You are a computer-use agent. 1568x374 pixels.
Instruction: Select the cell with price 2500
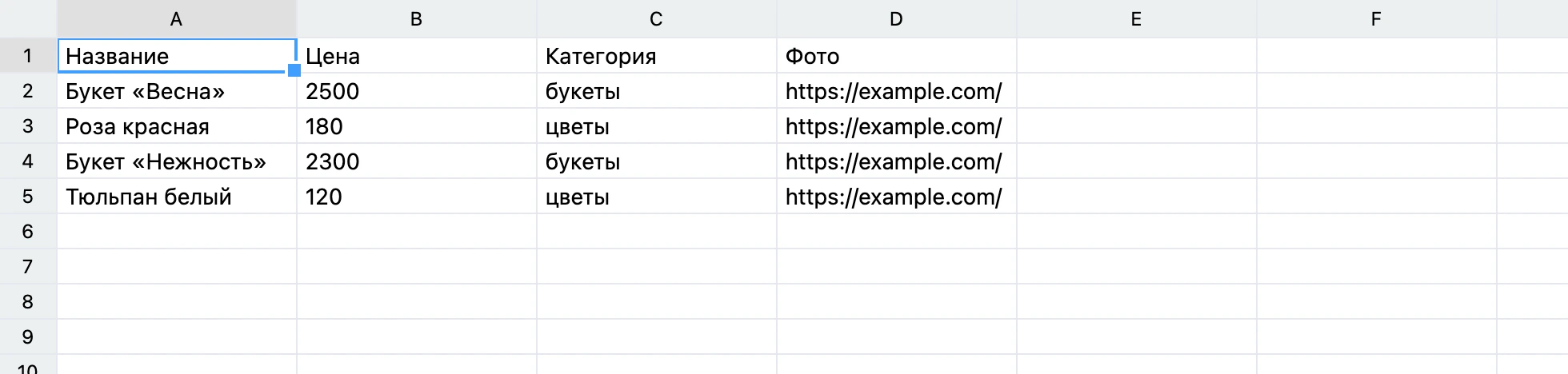[417, 91]
